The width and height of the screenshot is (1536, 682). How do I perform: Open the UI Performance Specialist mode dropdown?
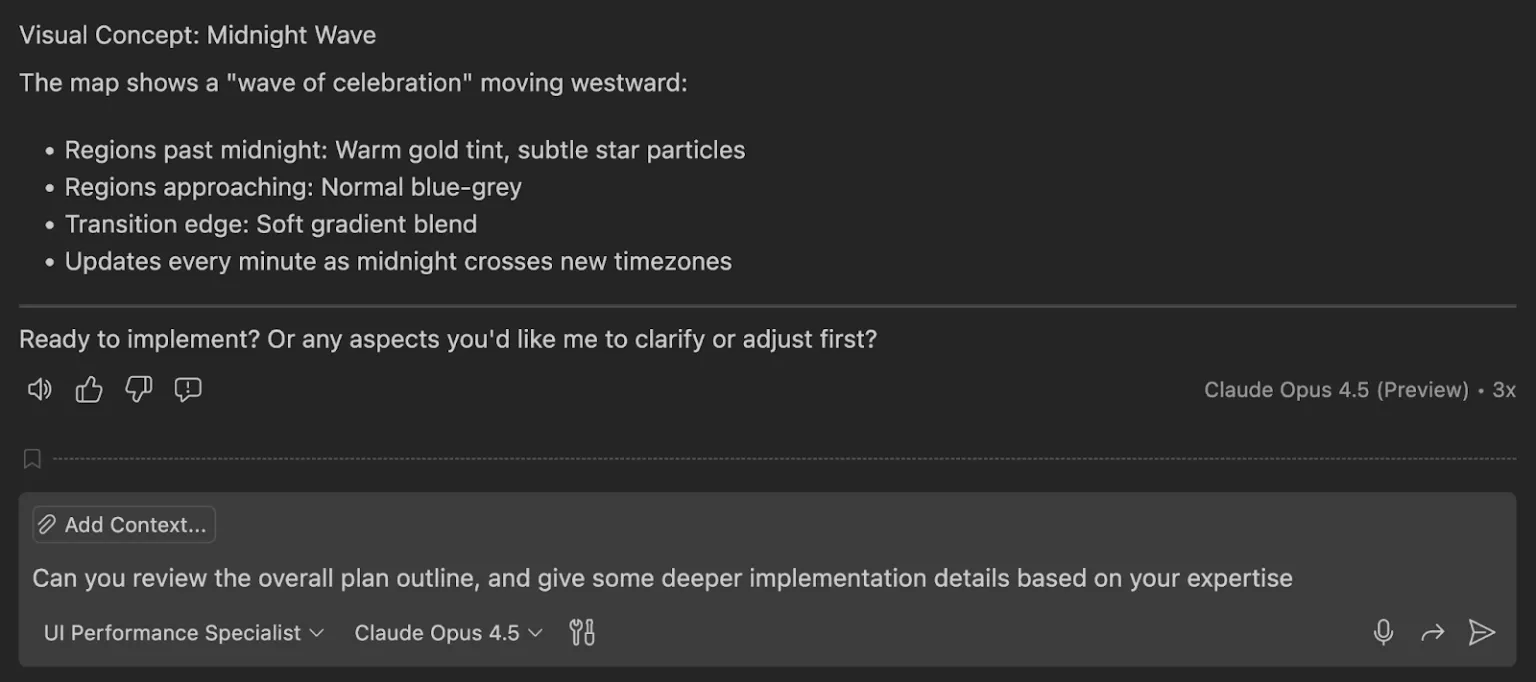(x=170, y=632)
